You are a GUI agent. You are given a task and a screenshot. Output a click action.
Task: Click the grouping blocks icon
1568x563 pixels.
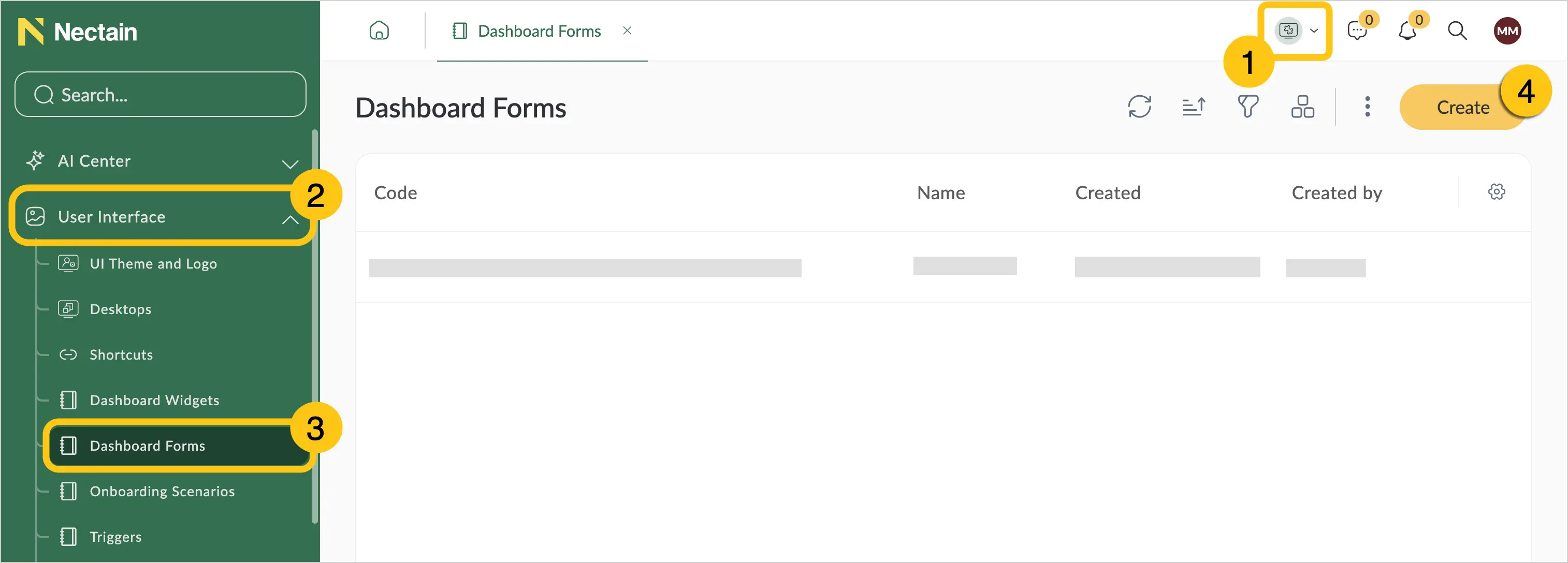click(x=1302, y=107)
